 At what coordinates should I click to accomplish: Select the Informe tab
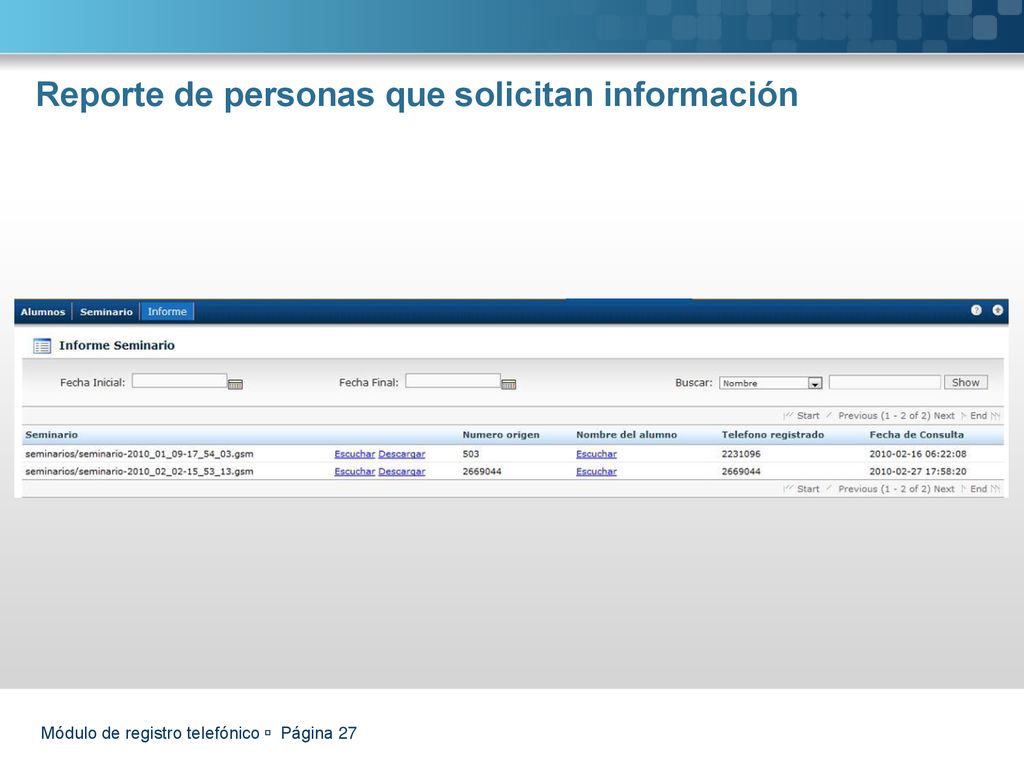click(x=167, y=312)
